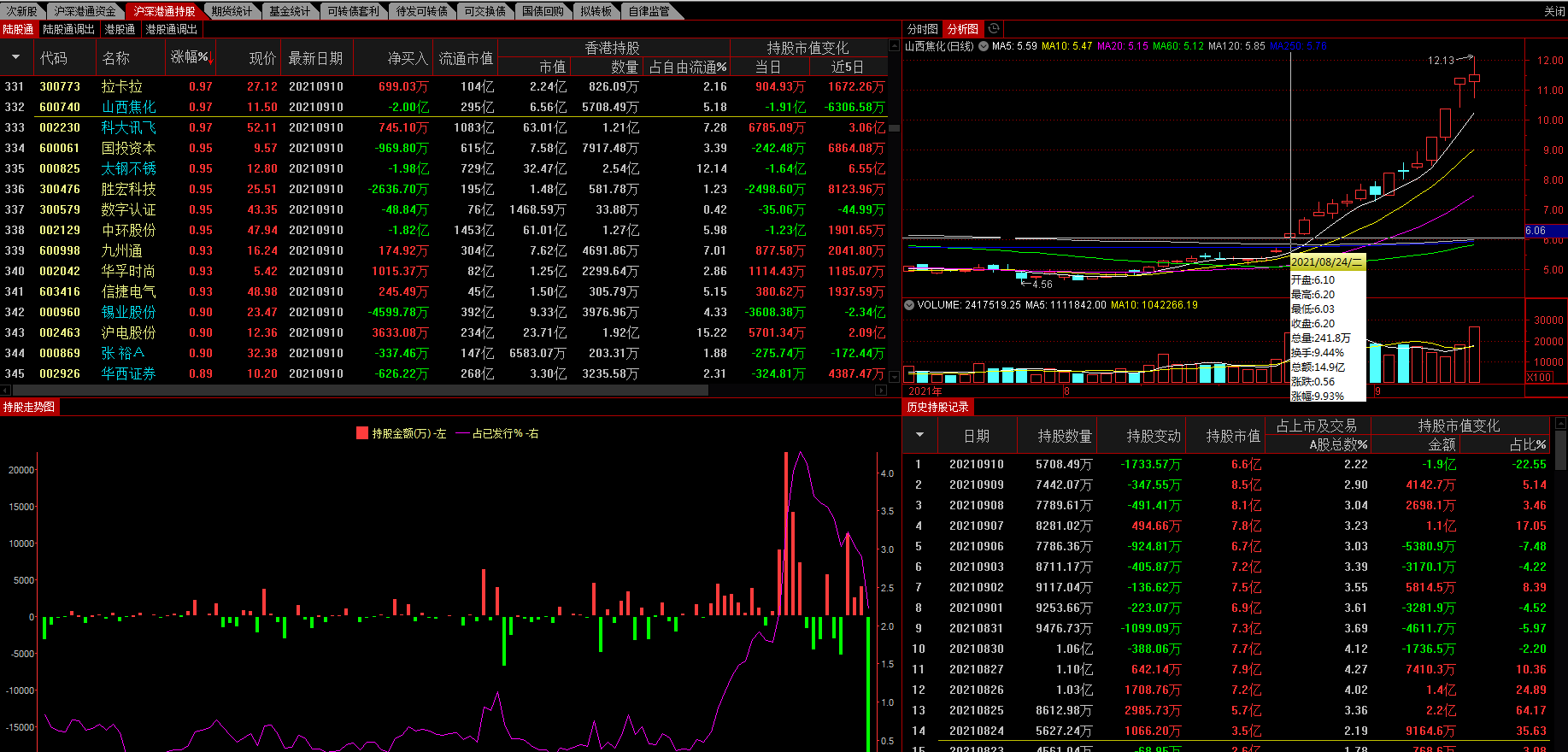This screenshot has width=1568, height=752.
Task: Open the 港股通 sub-tab
Action: pos(120,29)
